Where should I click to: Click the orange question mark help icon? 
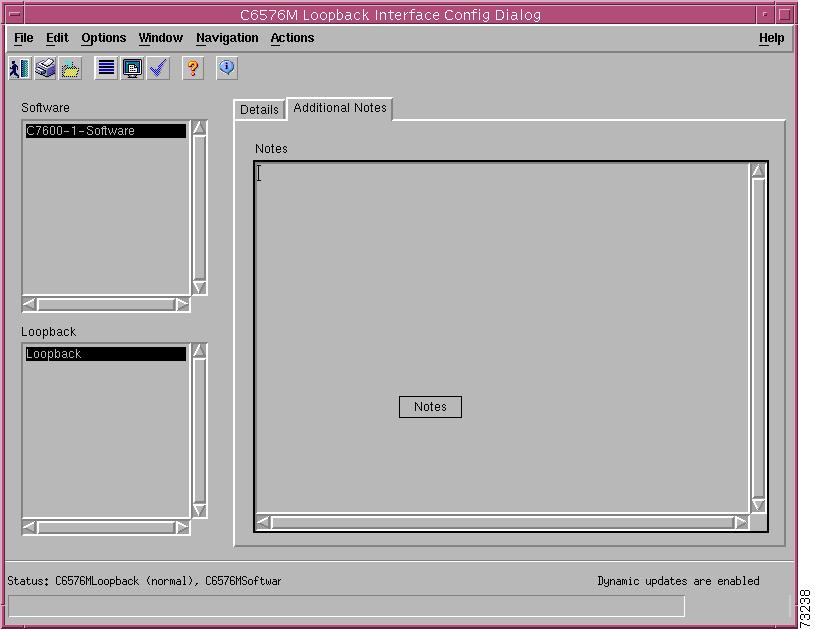[193, 68]
